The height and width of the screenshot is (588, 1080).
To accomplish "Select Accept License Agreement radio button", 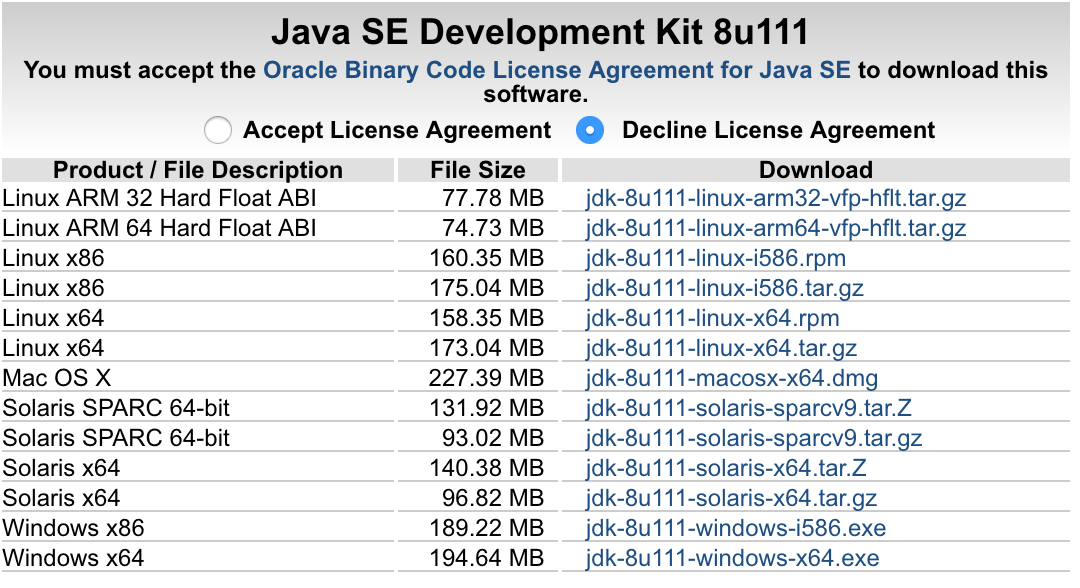I will pos(217,131).
